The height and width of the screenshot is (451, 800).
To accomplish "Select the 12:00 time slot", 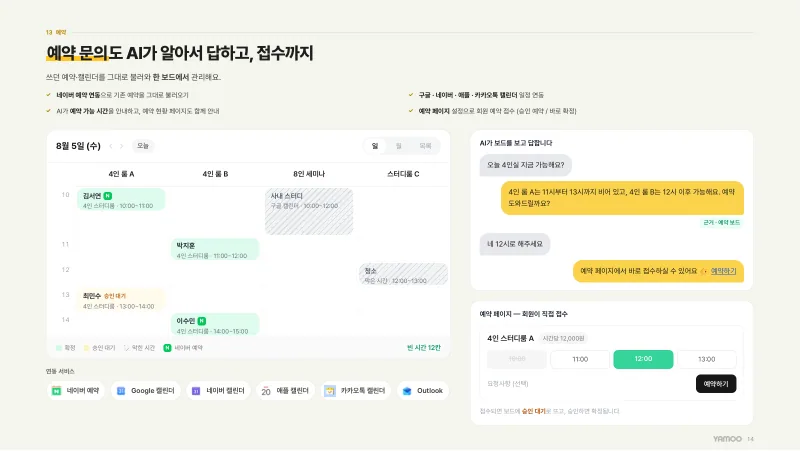I will [x=643, y=359].
